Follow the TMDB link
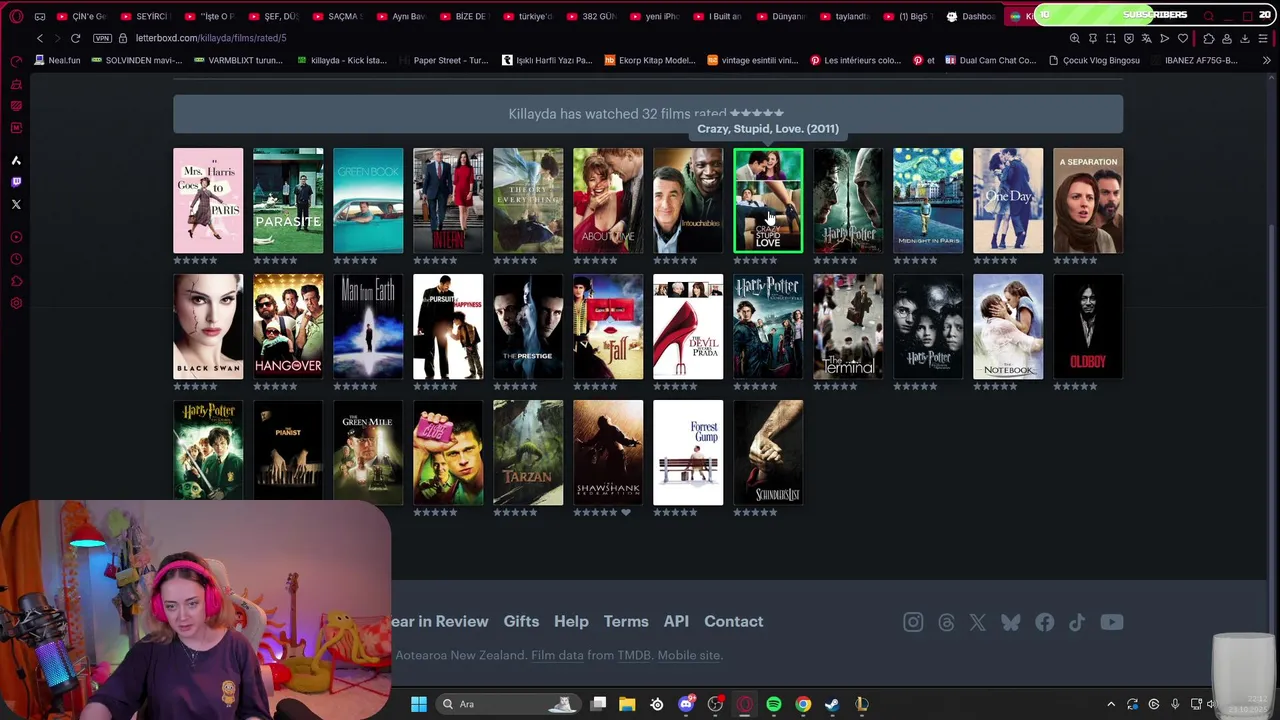The height and width of the screenshot is (720, 1280). [x=634, y=655]
